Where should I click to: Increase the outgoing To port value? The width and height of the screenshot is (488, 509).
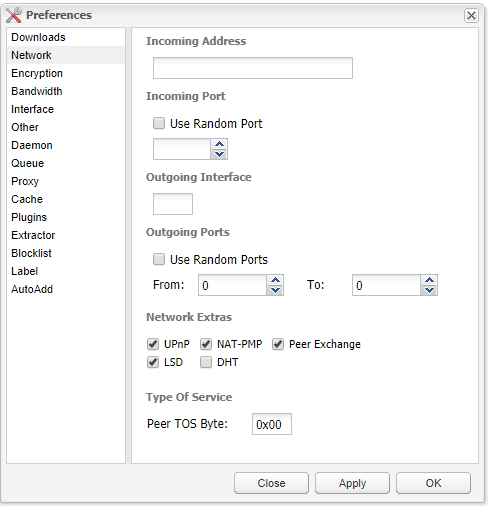click(x=429, y=280)
